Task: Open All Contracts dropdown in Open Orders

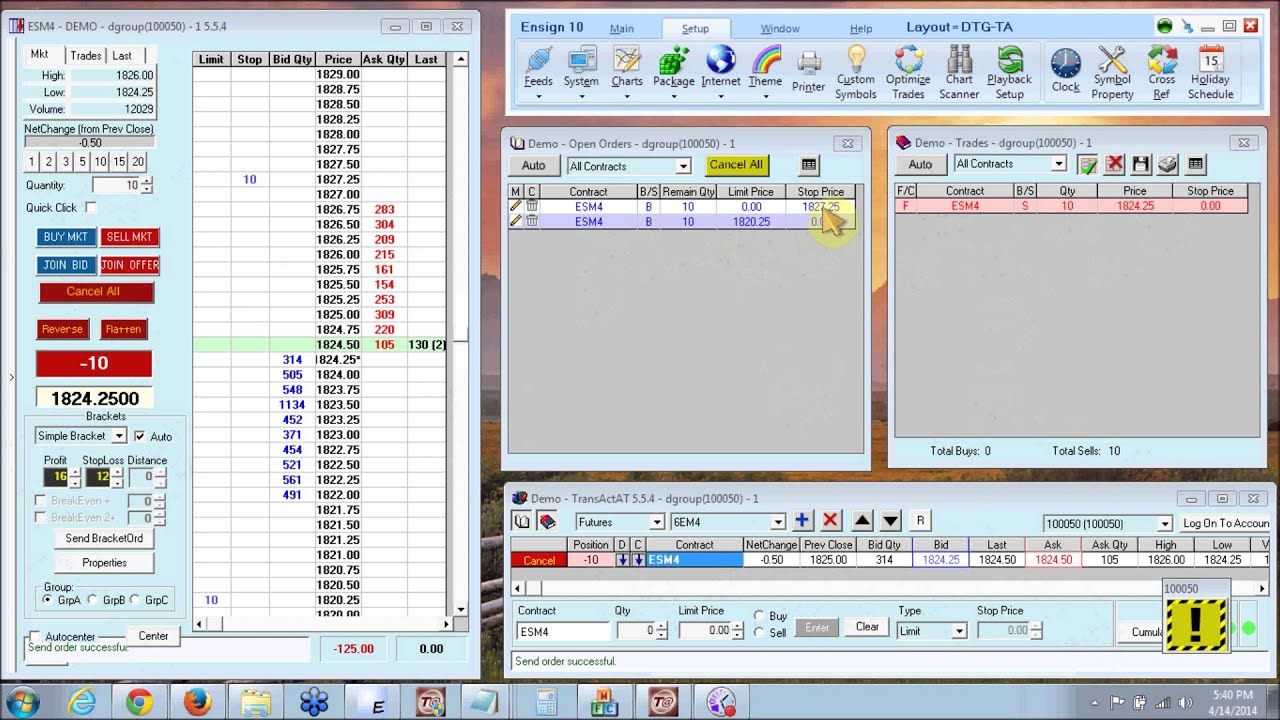Action: pyautogui.click(x=683, y=166)
